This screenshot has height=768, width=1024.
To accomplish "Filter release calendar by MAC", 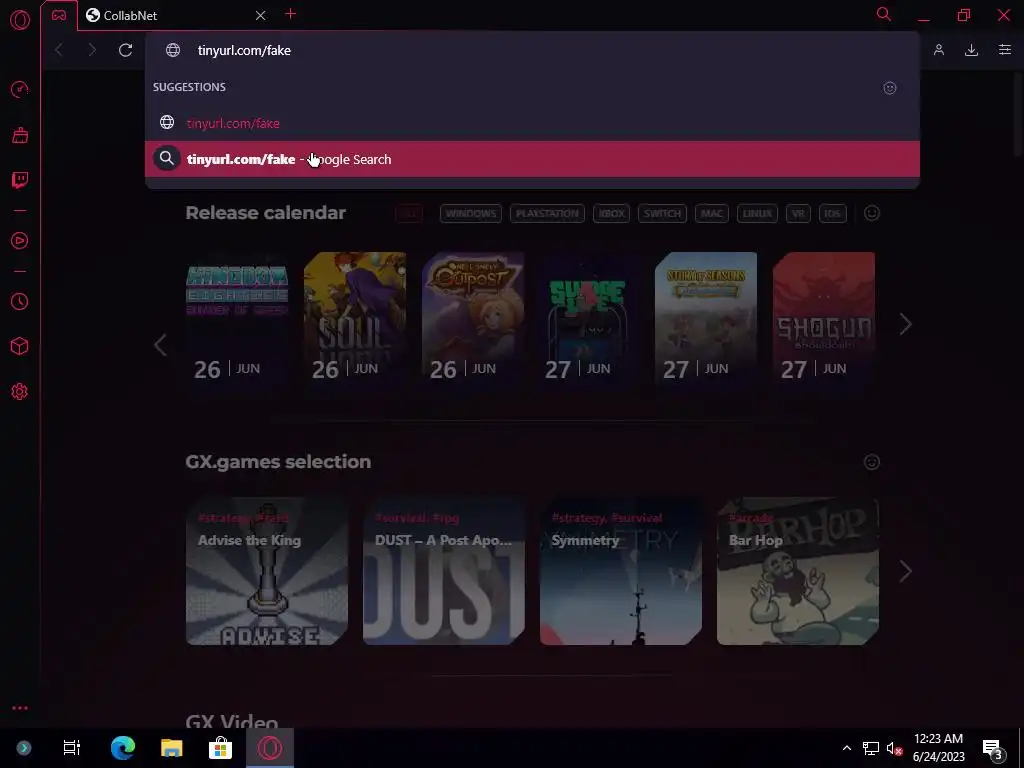I will point(711,214).
